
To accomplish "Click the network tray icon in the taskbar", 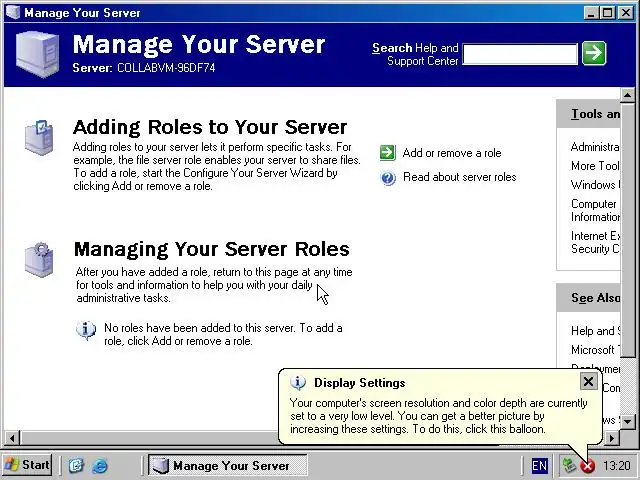I will tap(569, 465).
